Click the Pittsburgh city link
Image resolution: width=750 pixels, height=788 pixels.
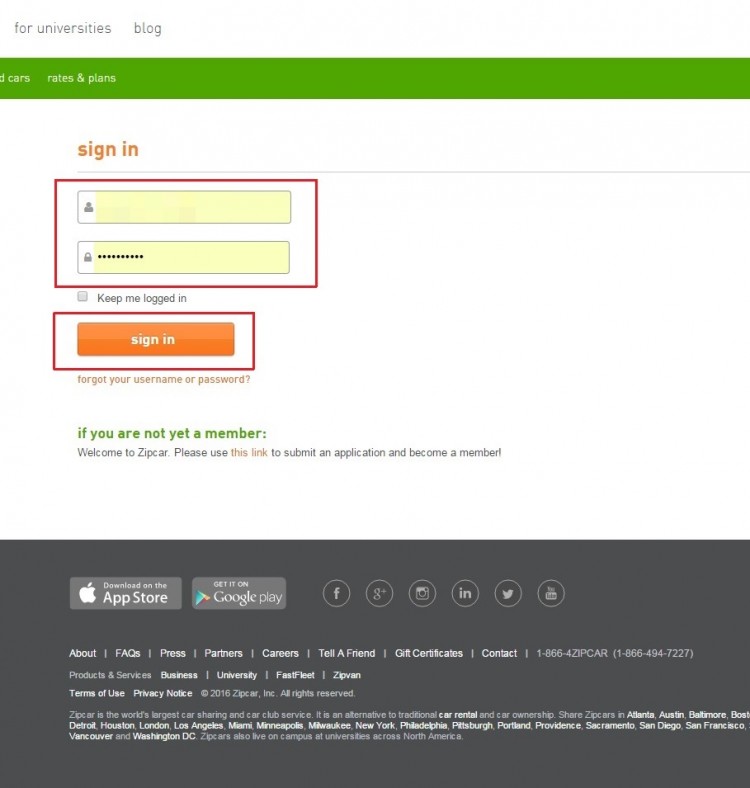tap(472, 726)
